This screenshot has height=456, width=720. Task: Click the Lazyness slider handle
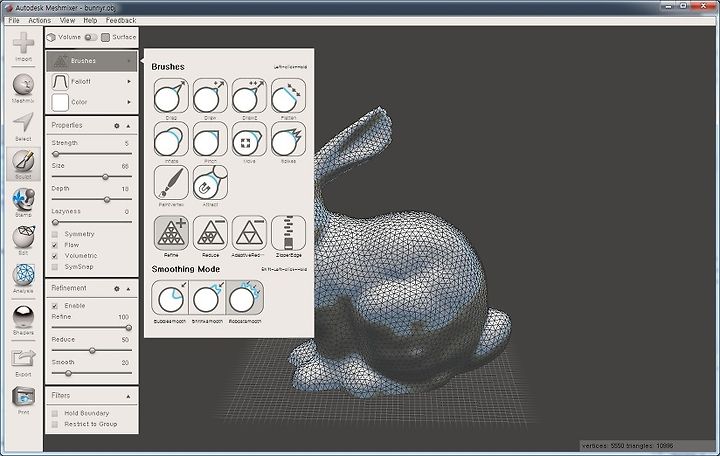pos(55,222)
